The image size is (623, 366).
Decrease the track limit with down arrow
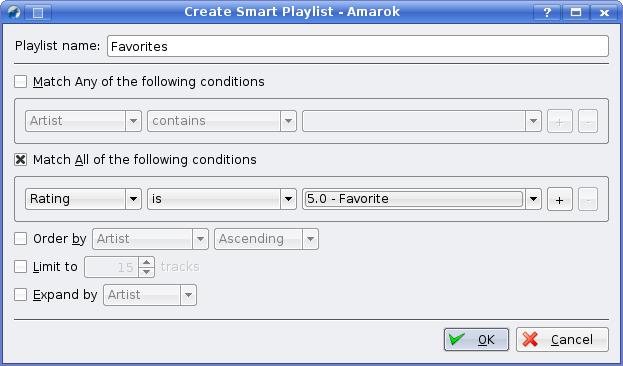point(147,272)
